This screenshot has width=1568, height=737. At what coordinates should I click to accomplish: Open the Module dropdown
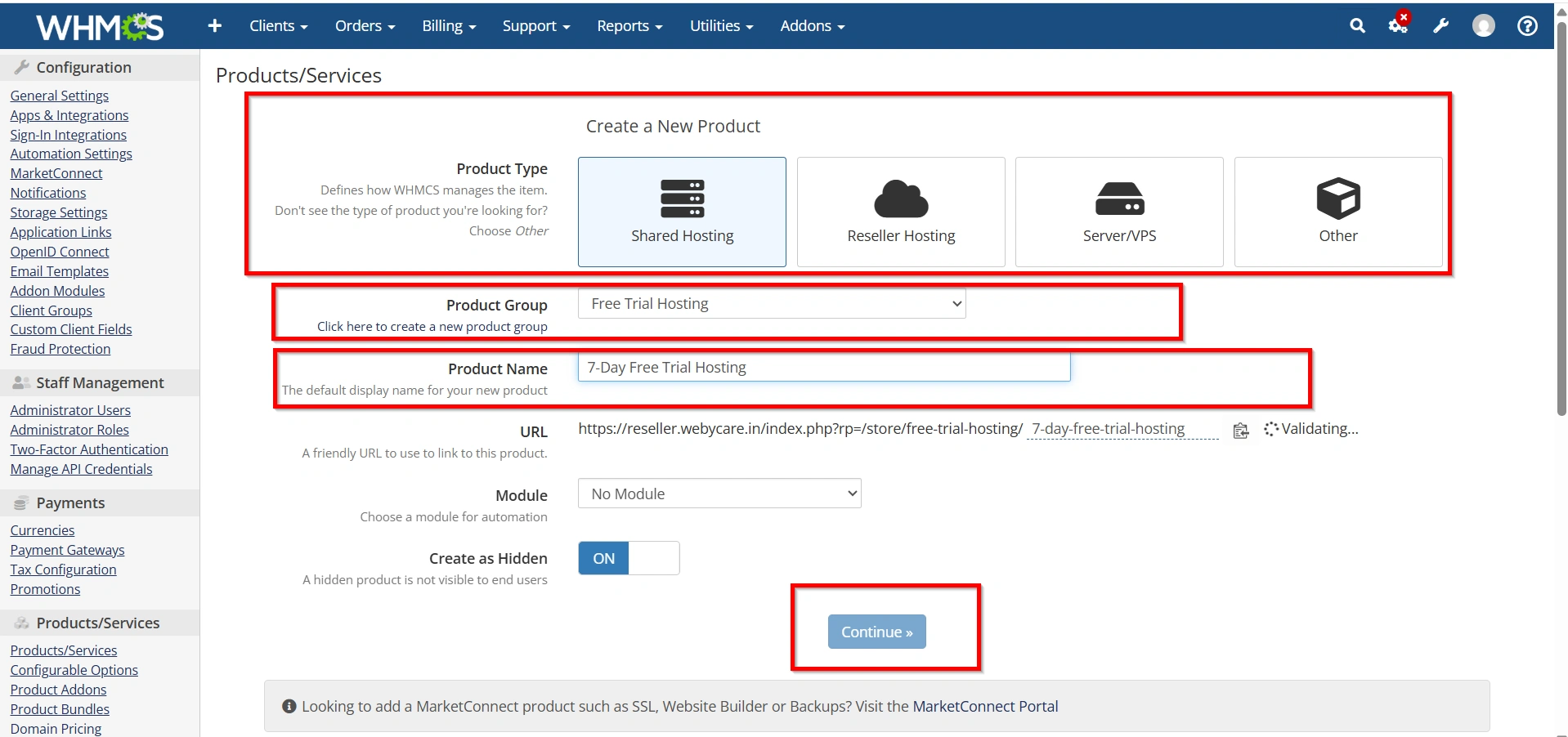tap(719, 494)
